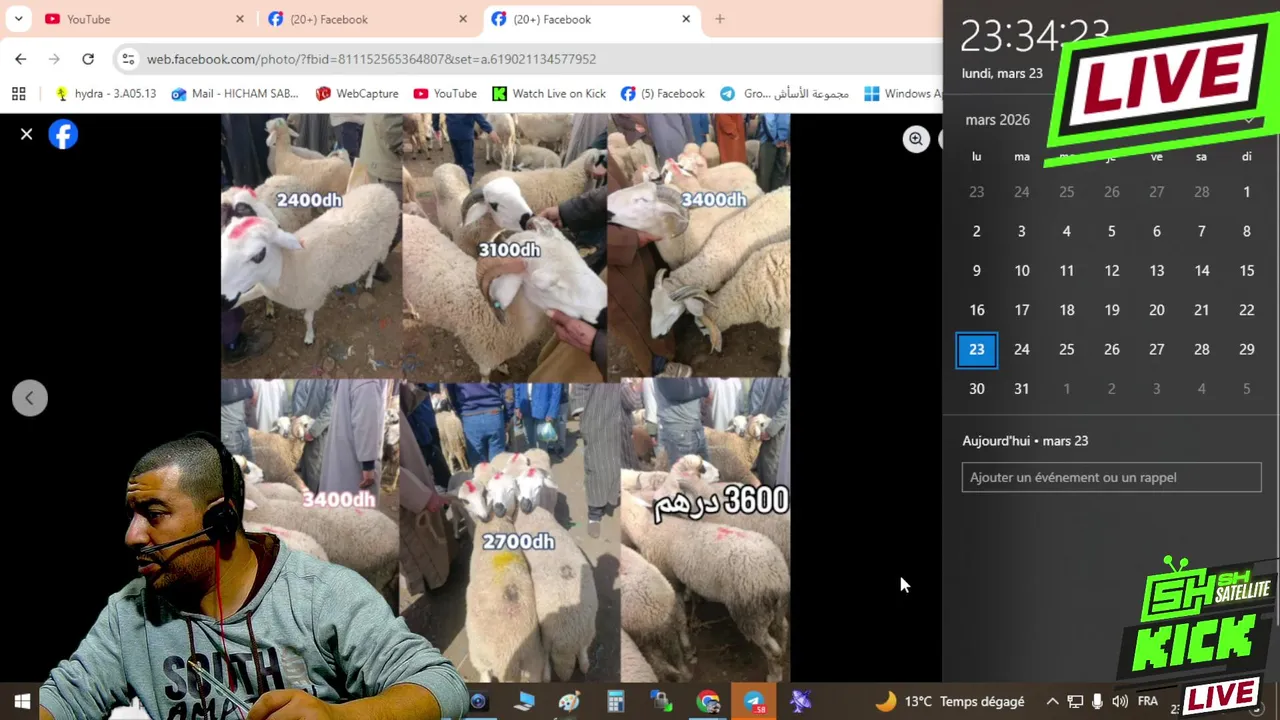
Task: Select March 31 in the calendar
Action: point(1022,389)
